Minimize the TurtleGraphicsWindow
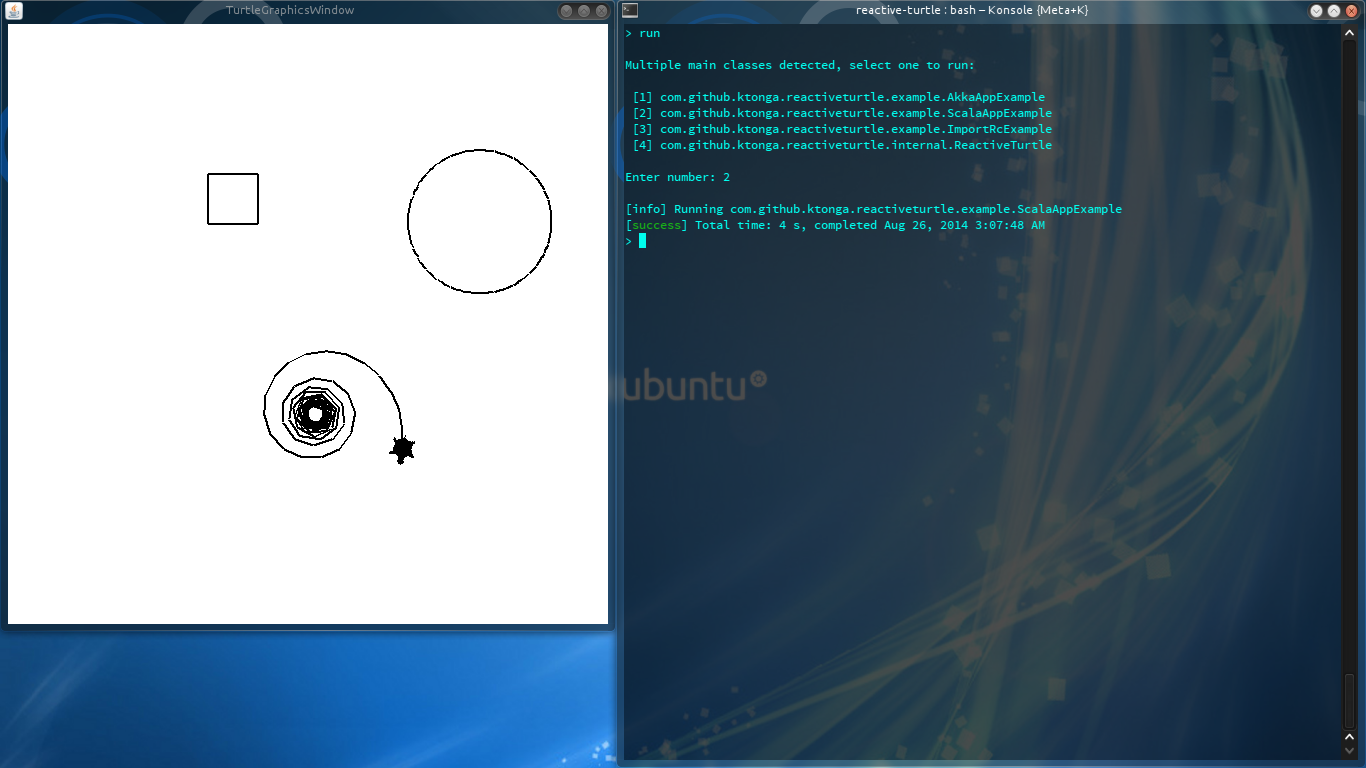Image resolution: width=1366 pixels, height=768 pixels. 566,11
